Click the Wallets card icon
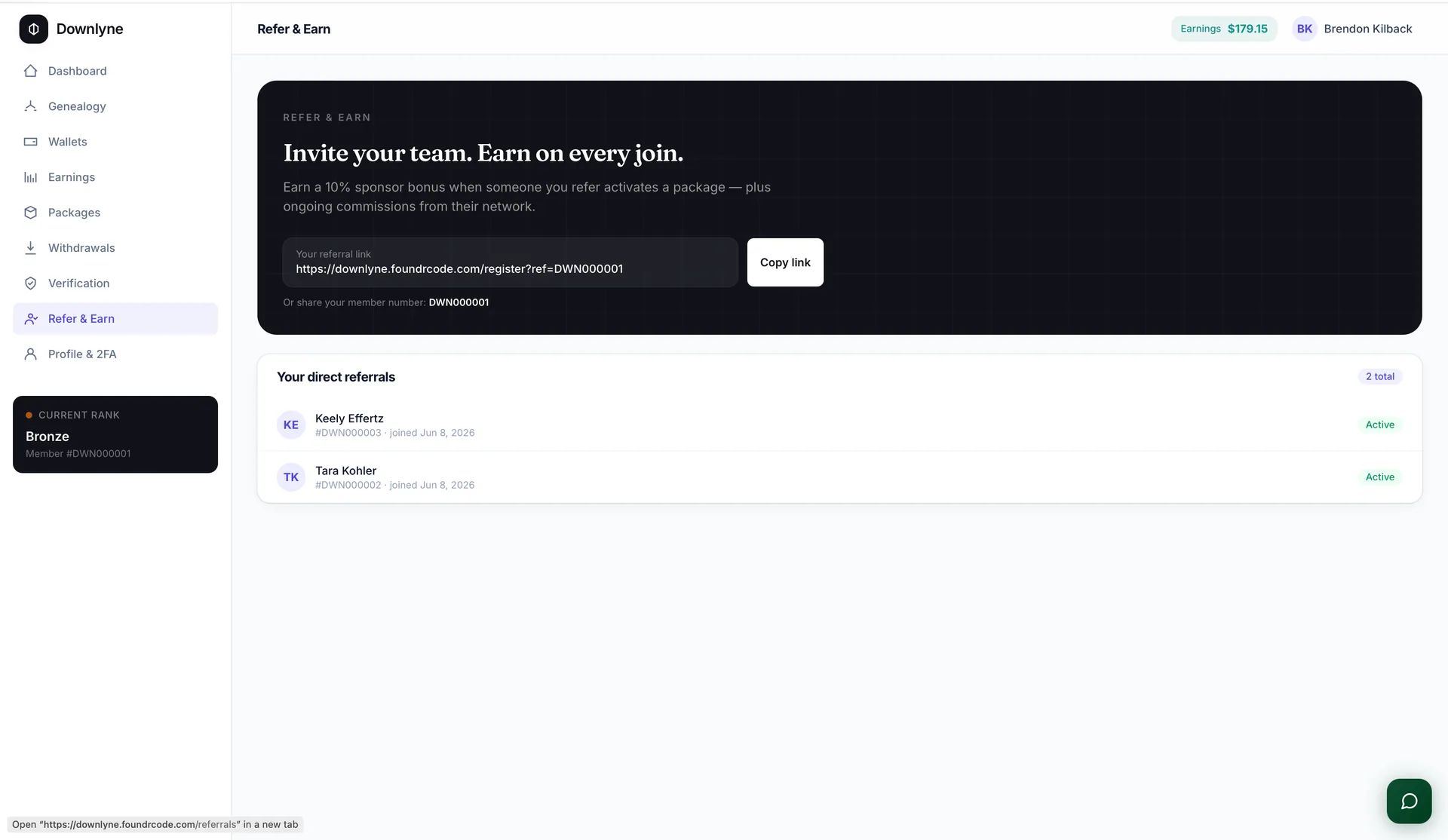 30,142
